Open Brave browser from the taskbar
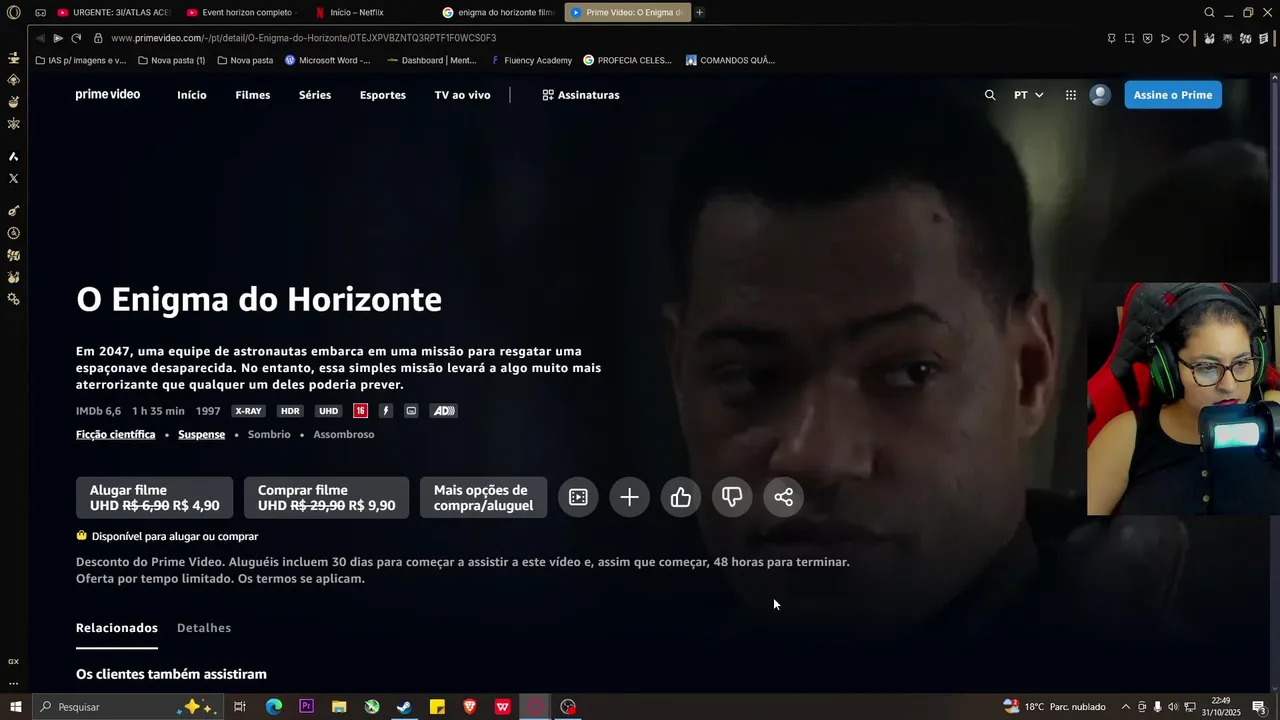Image resolution: width=1280 pixels, height=720 pixels. [x=470, y=707]
